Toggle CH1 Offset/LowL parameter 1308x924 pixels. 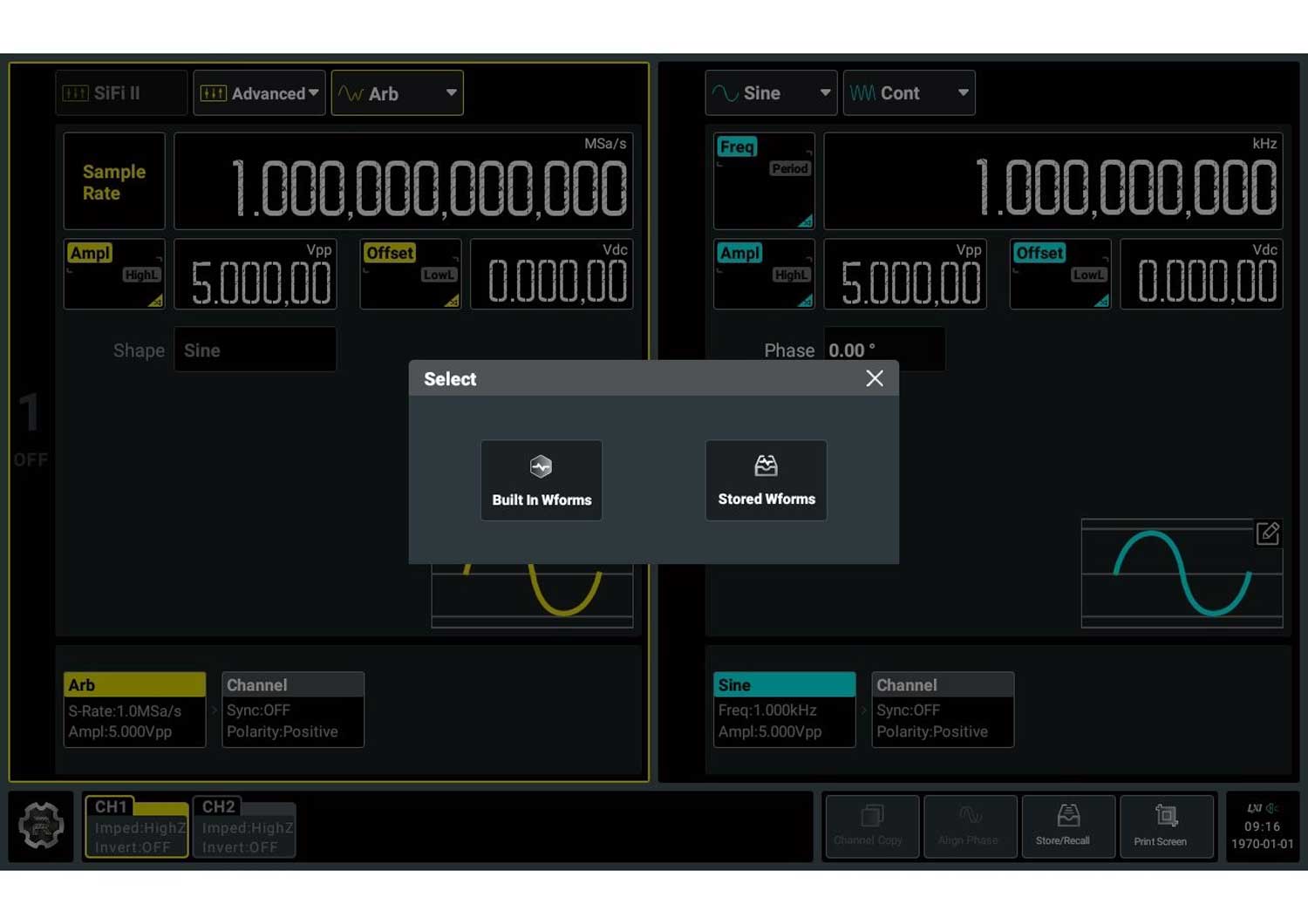(x=410, y=274)
